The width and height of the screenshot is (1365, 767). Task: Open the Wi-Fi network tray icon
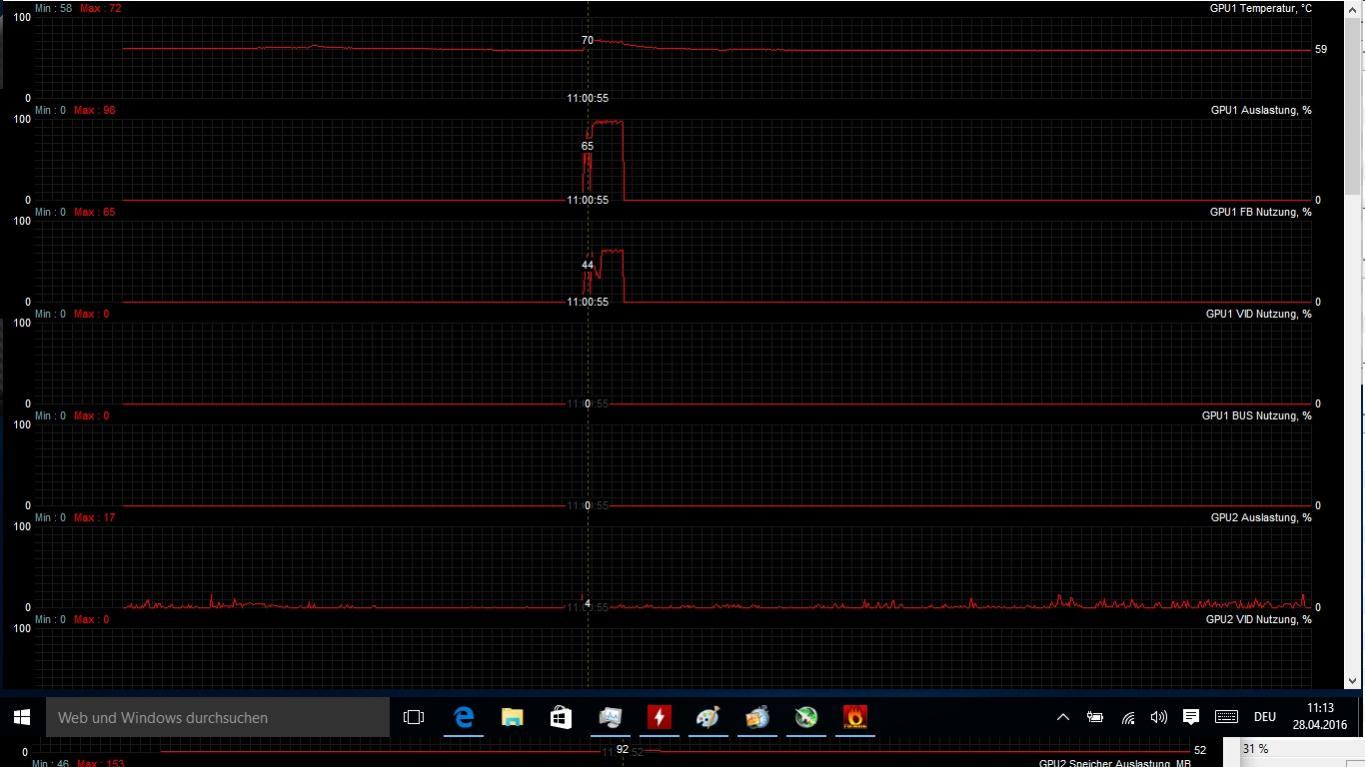pos(1128,717)
